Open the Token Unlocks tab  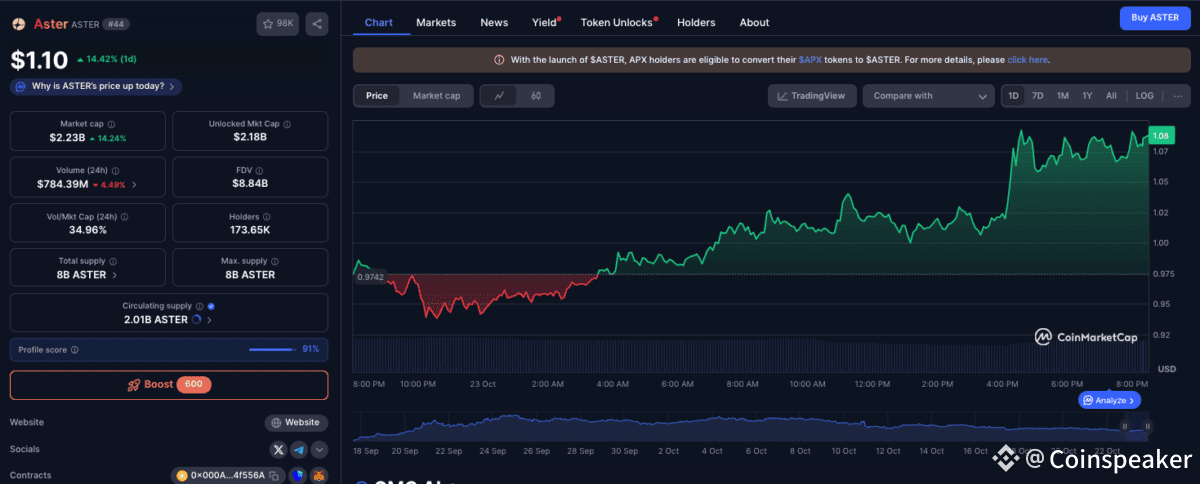pos(618,22)
